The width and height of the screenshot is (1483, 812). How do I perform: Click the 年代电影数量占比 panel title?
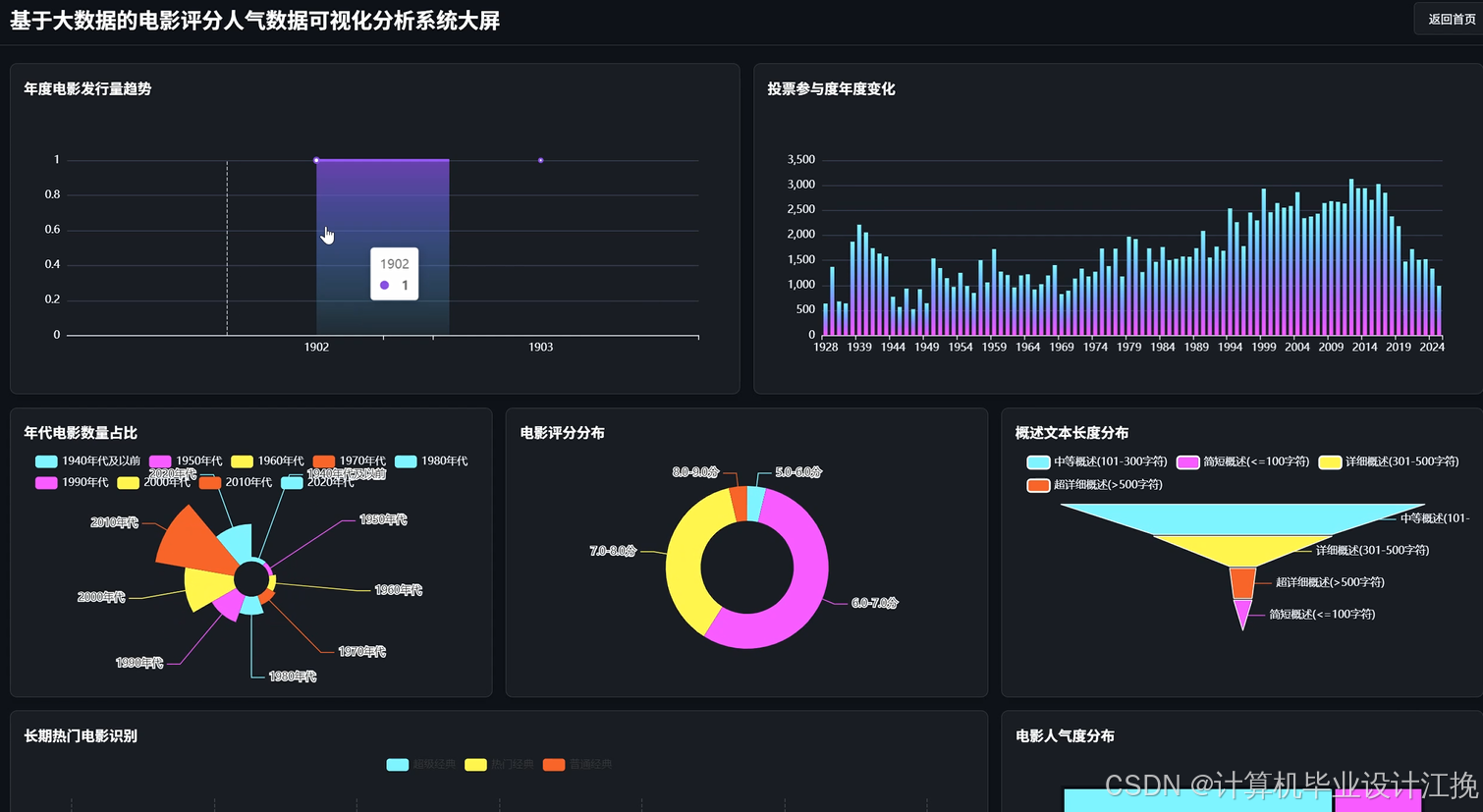[x=81, y=433]
